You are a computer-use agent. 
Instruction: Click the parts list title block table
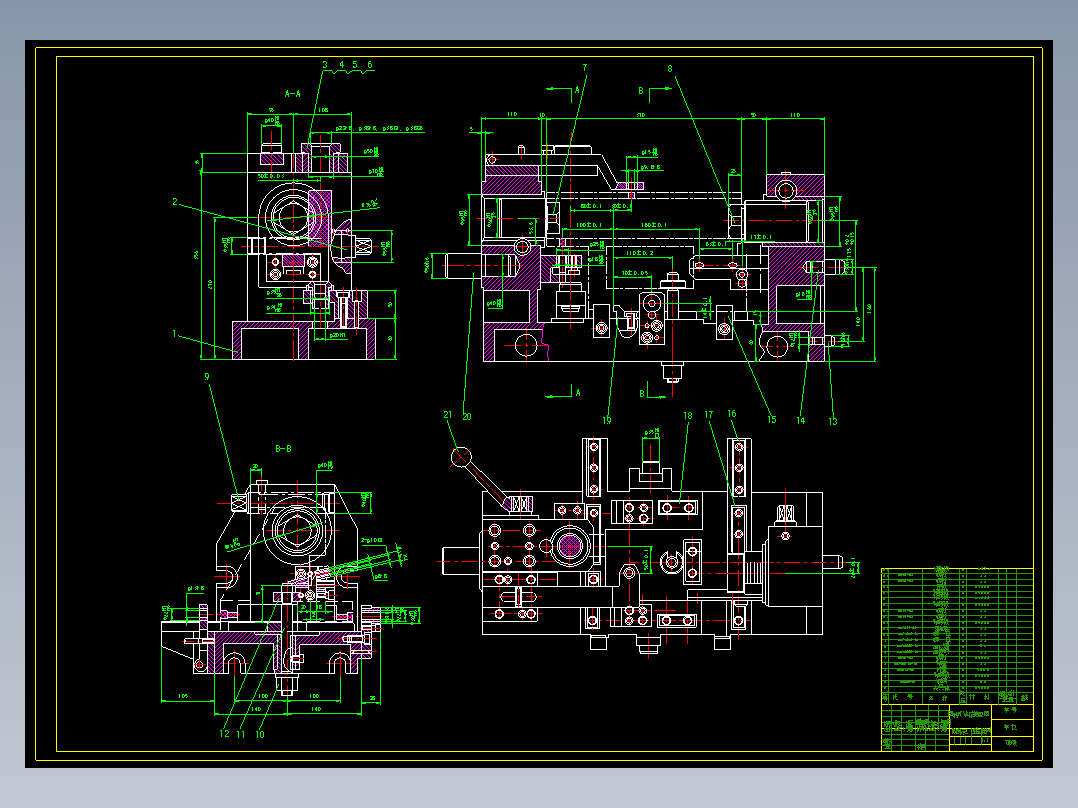[957, 659]
